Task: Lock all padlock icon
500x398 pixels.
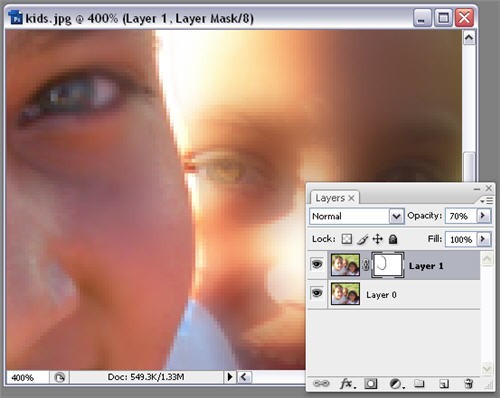Action: [x=393, y=239]
